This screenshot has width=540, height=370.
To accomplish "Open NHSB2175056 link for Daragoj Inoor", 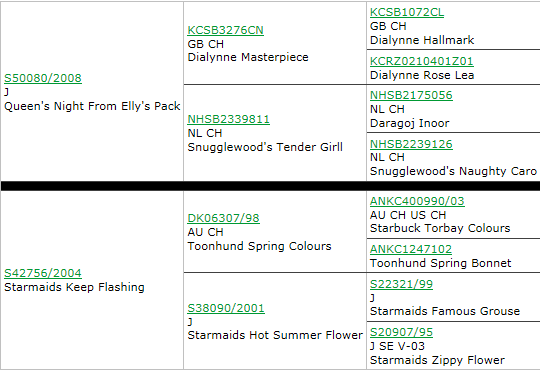I will tap(411, 95).
